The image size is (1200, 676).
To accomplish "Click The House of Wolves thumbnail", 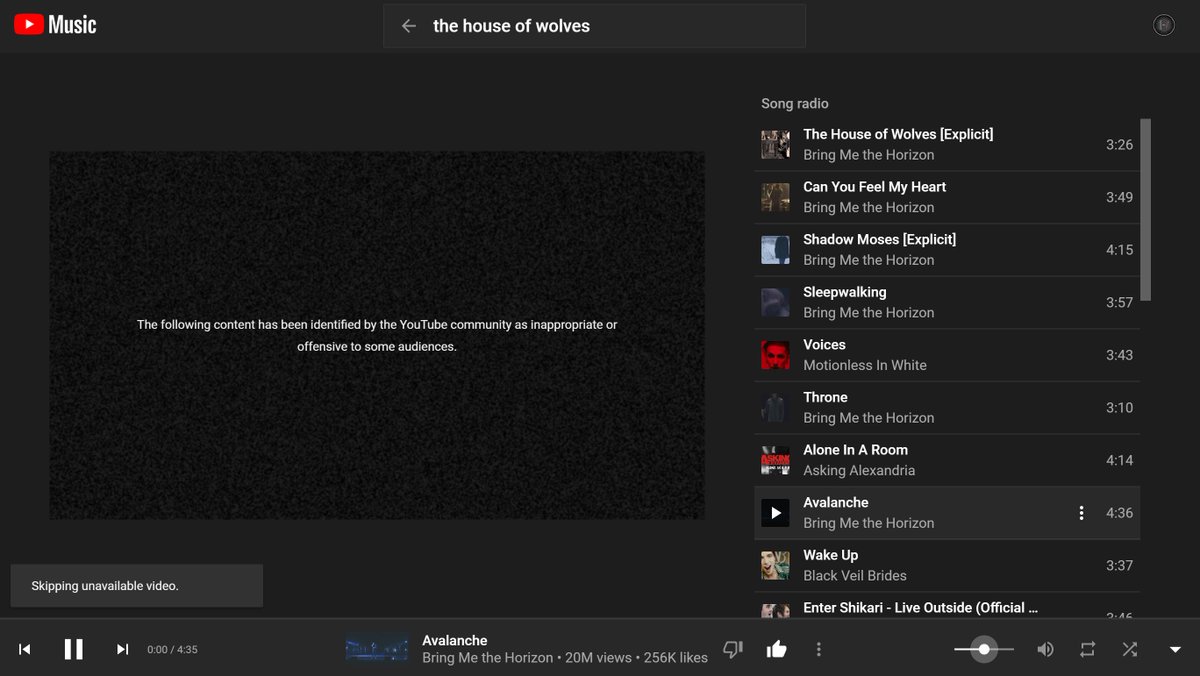I will 775,144.
